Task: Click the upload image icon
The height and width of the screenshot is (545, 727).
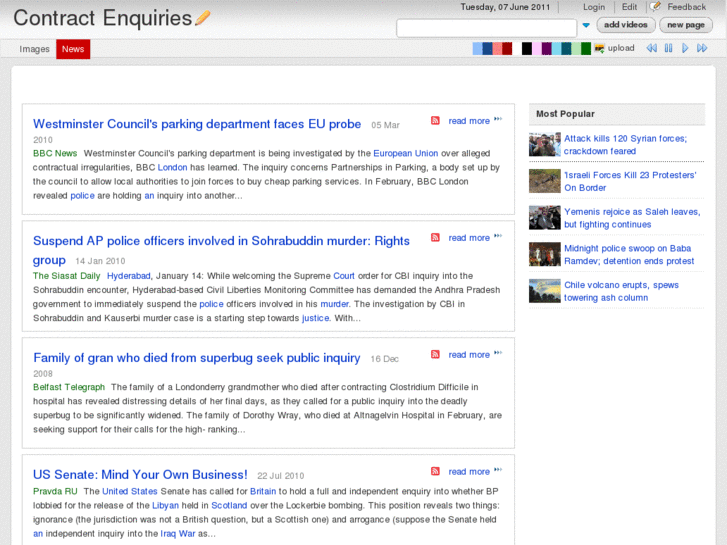Action: (599, 48)
